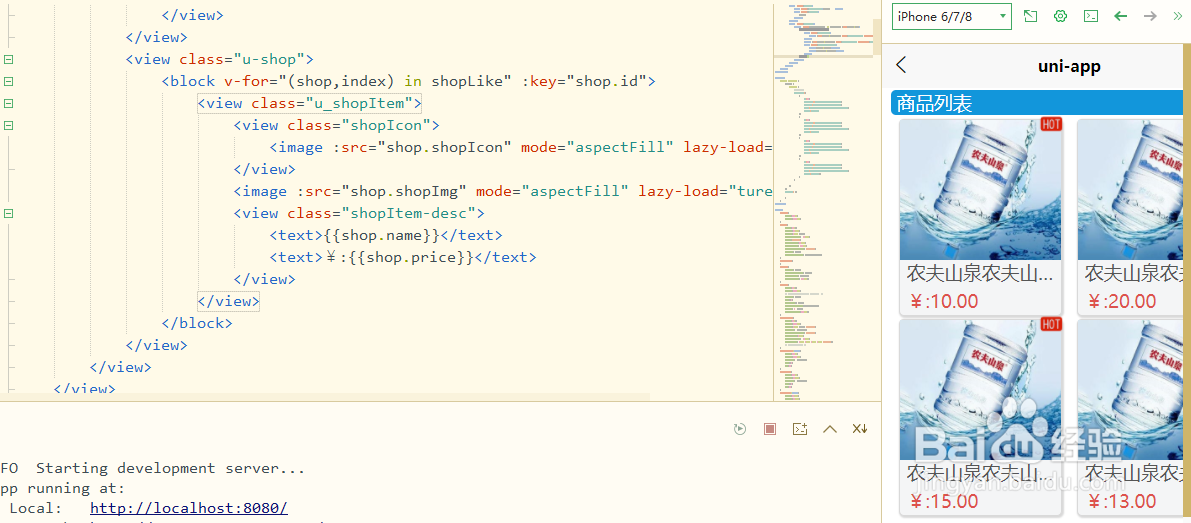Image resolution: width=1191 pixels, height=523 pixels.
Task: Click the clear and close console X icon
Action: click(860, 430)
